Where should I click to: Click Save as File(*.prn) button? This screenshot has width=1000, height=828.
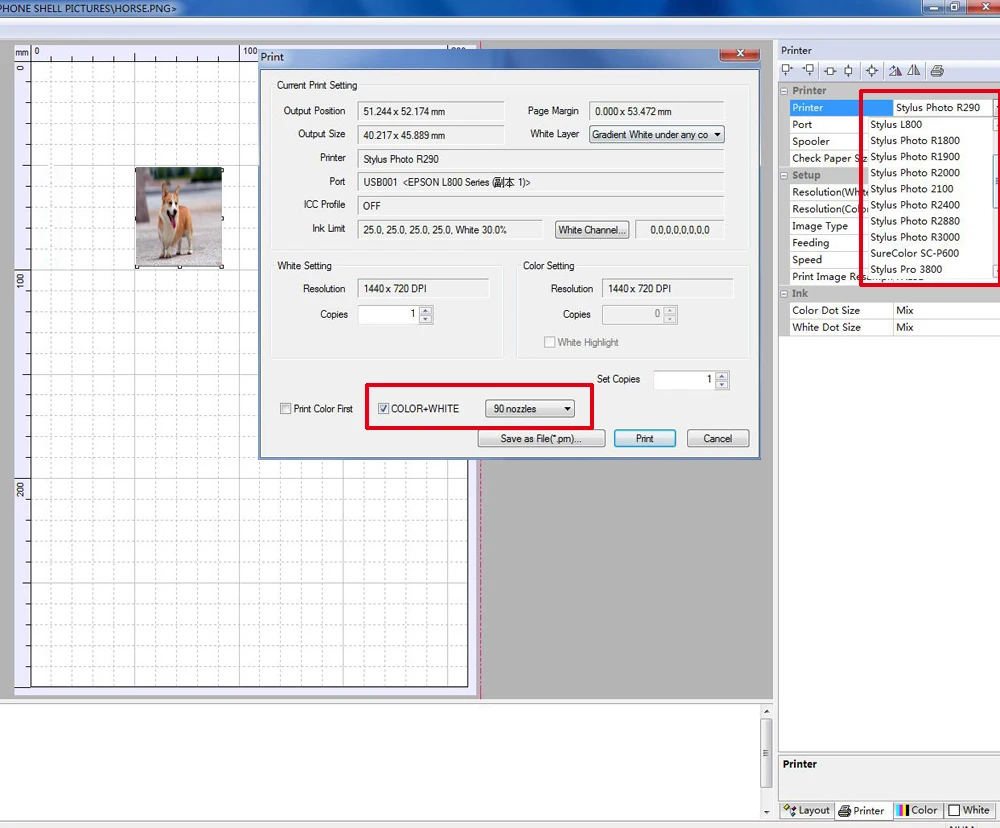pos(541,438)
